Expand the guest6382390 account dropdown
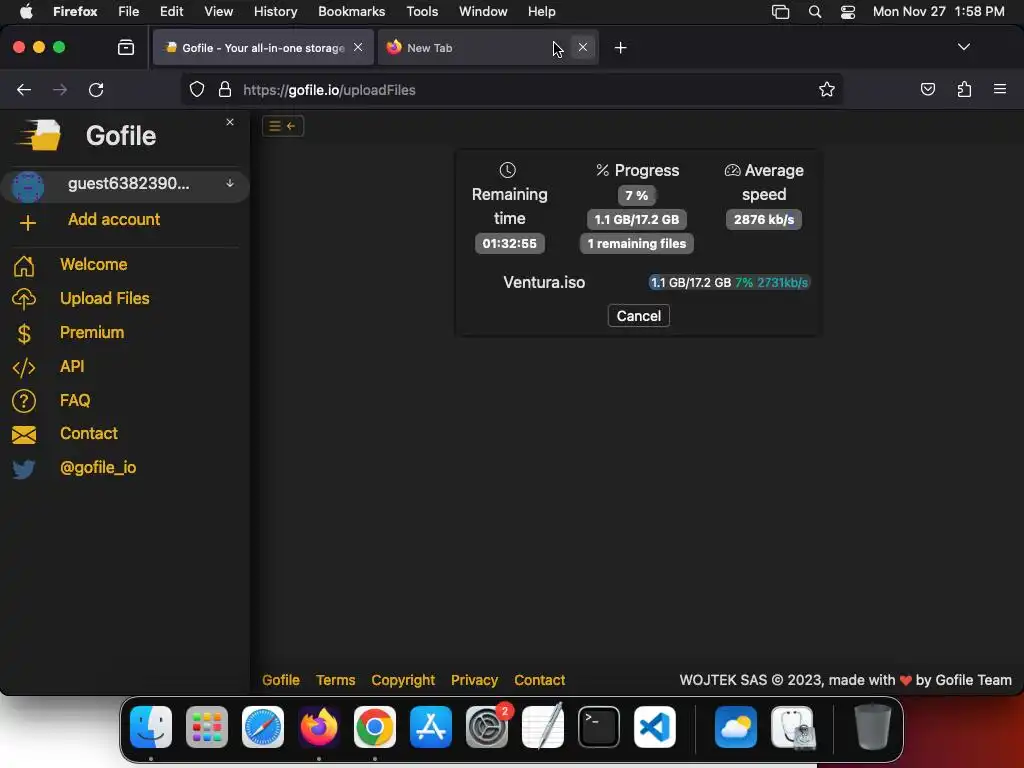Viewport: 1024px width, 768px height. pyautogui.click(x=230, y=184)
